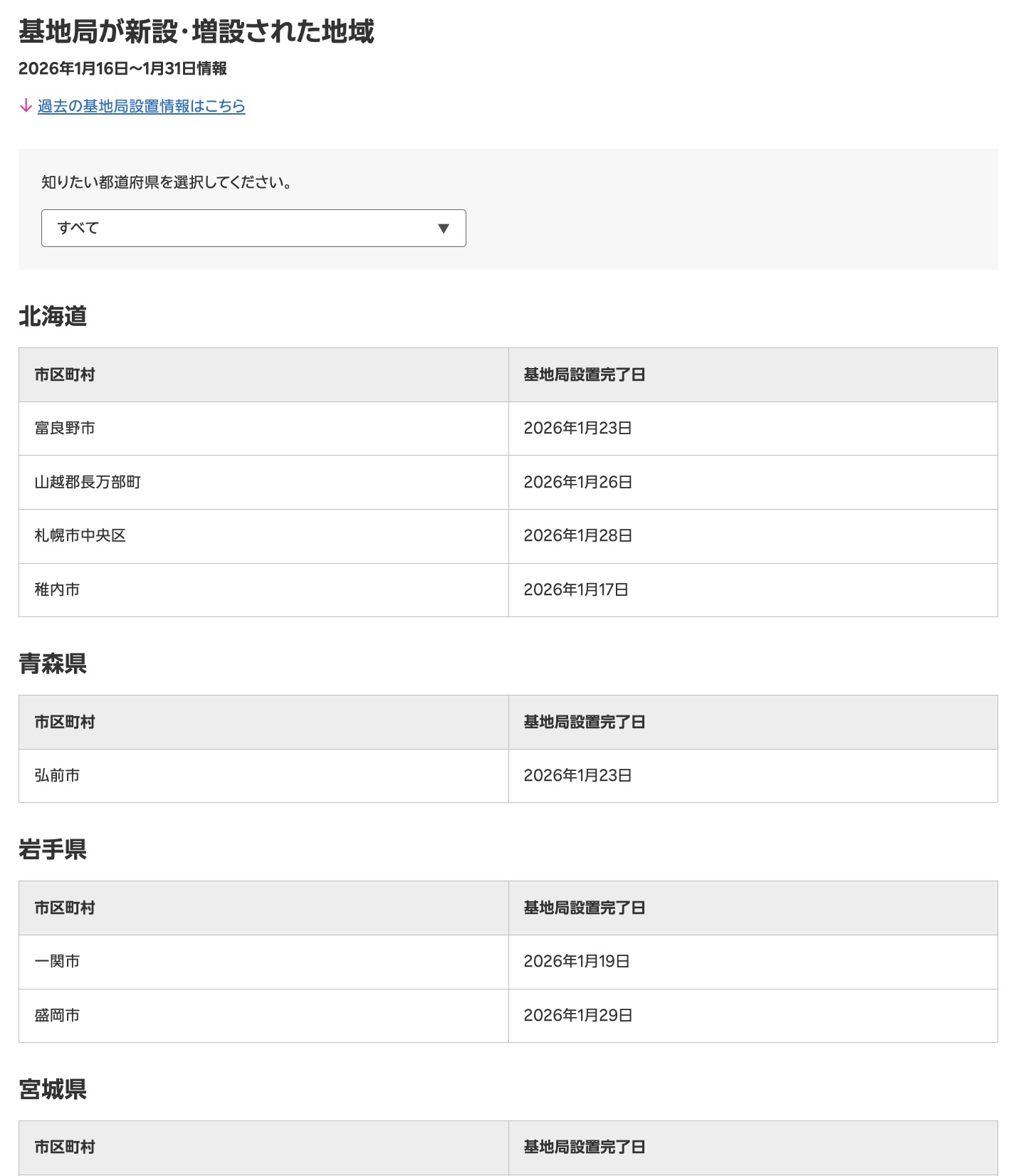Click the 2026年1月26日 date cell

pos(753,483)
